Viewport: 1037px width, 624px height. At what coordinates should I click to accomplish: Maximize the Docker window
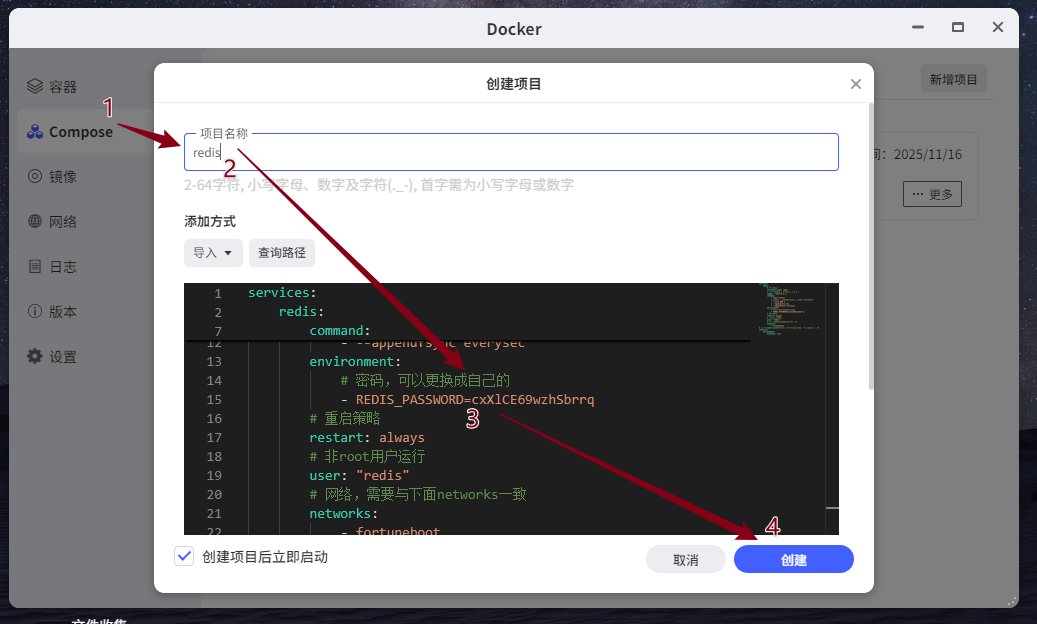[957, 28]
